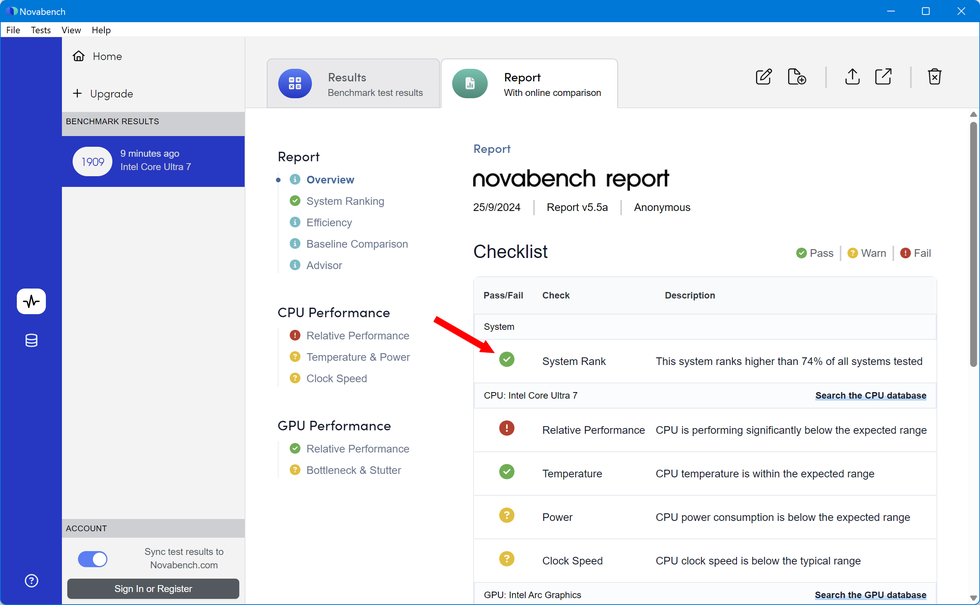The width and height of the screenshot is (980, 605).
Task: Open the database icon in left sidebar
Action: (x=31, y=341)
